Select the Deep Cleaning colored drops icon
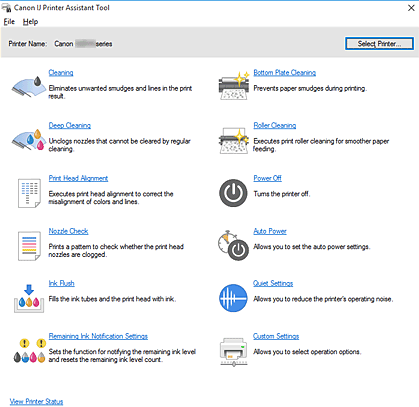This screenshot has height=407, width=419. pyautogui.click(x=29, y=139)
